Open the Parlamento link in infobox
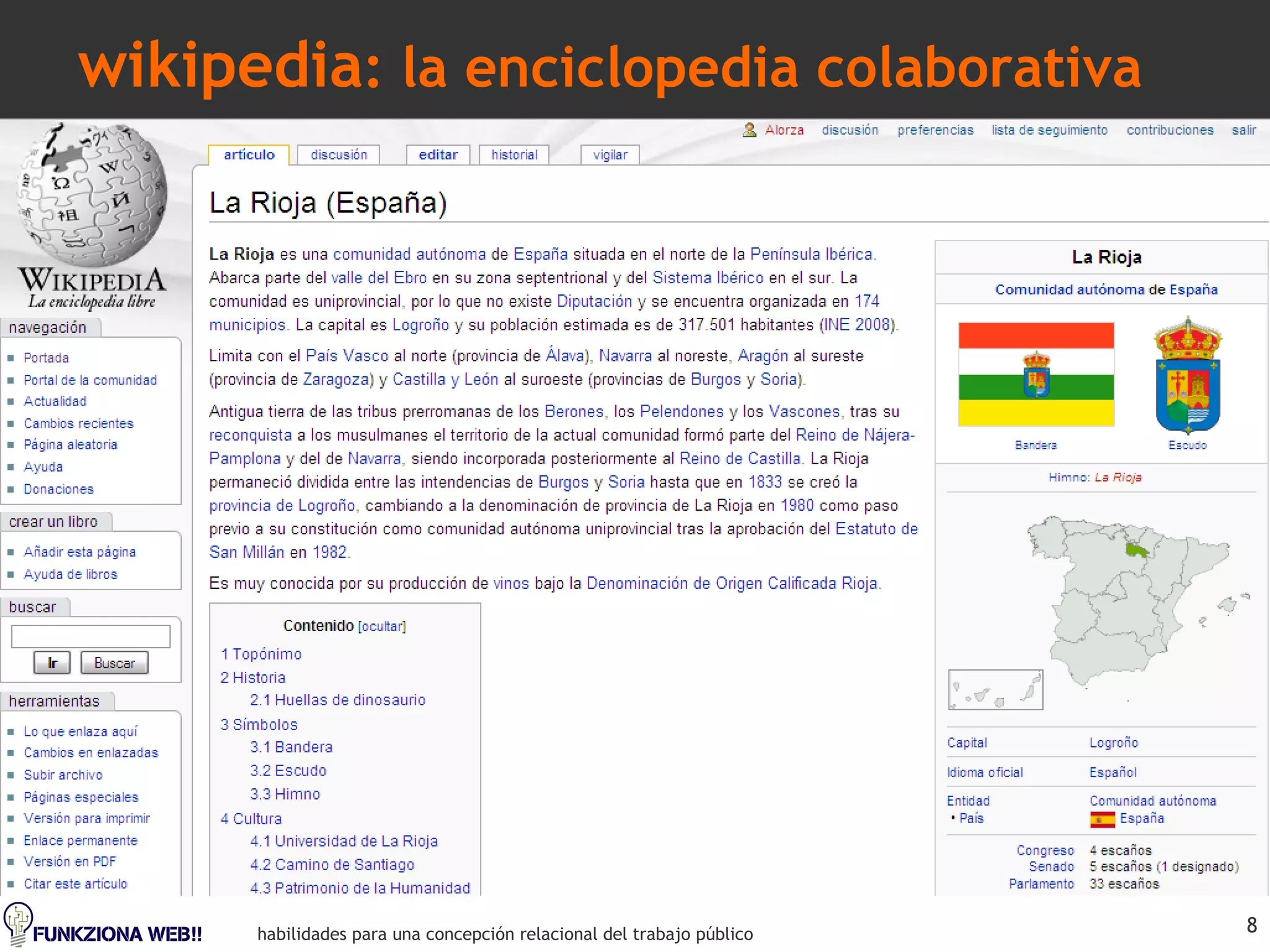This screenshot has height=952, width=1270. pos(1041,884)
